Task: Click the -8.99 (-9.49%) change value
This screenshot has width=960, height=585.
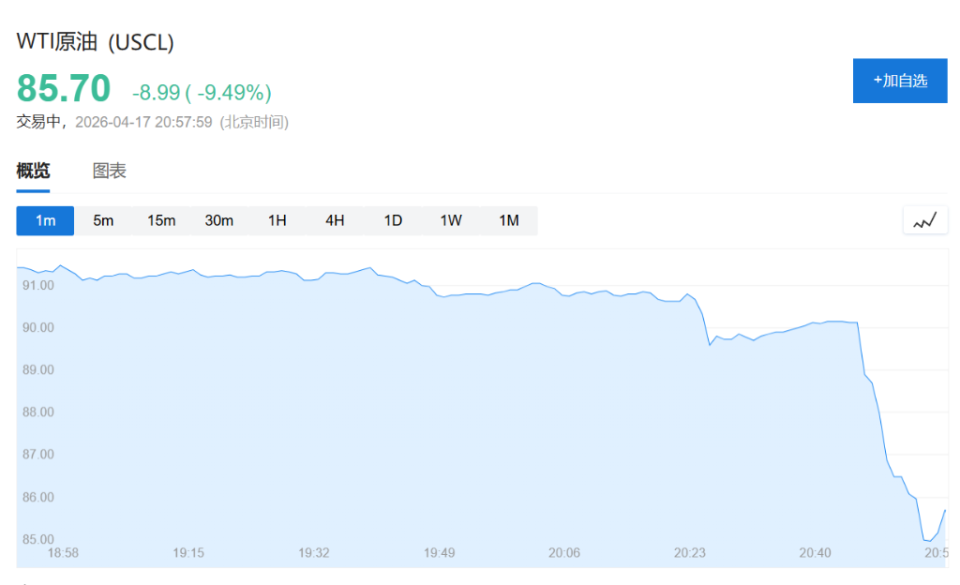Action: pyautogui.click(x=201, y=93)
